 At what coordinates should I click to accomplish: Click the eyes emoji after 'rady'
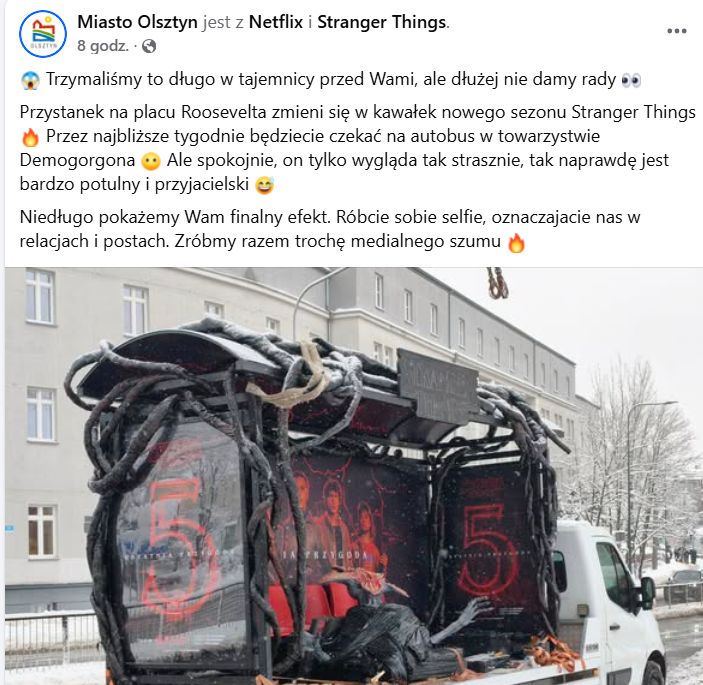point(632,81)
